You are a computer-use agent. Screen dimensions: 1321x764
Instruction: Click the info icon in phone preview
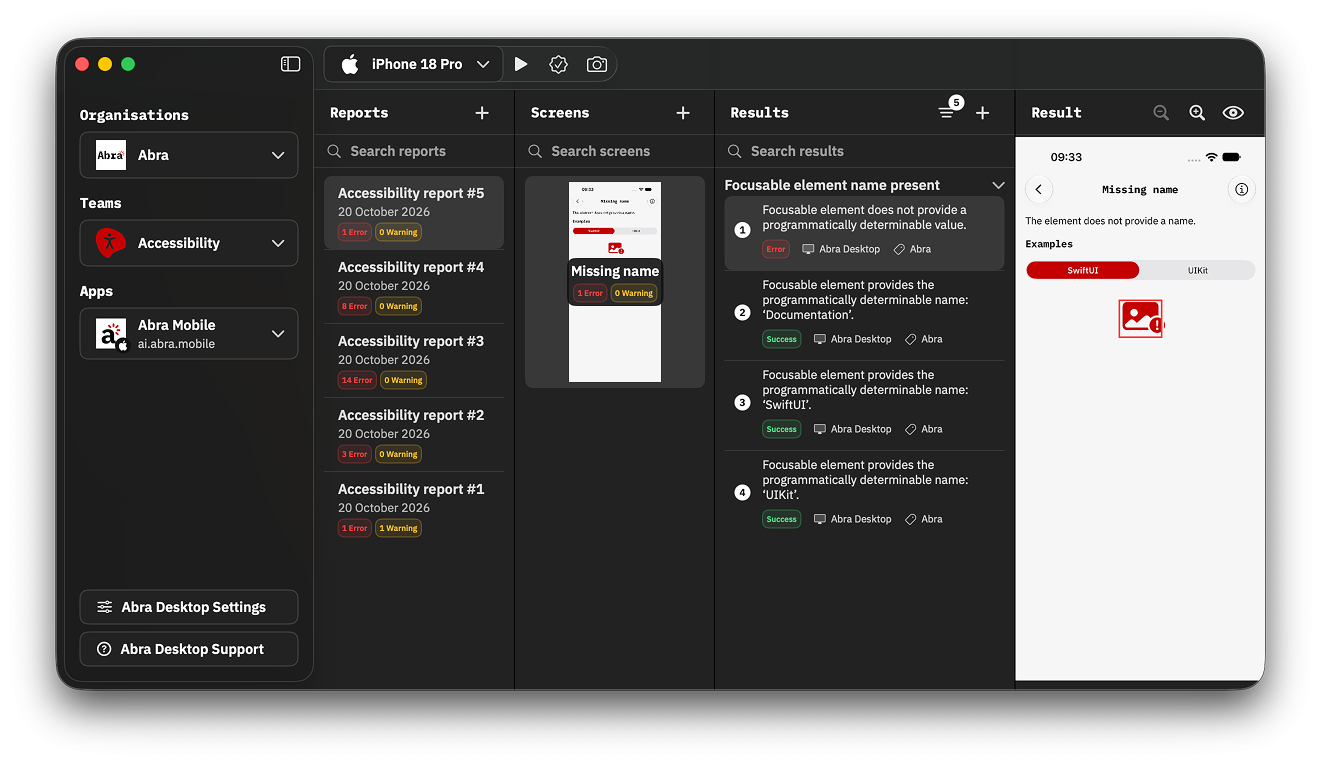click(x=1241, y=189)
